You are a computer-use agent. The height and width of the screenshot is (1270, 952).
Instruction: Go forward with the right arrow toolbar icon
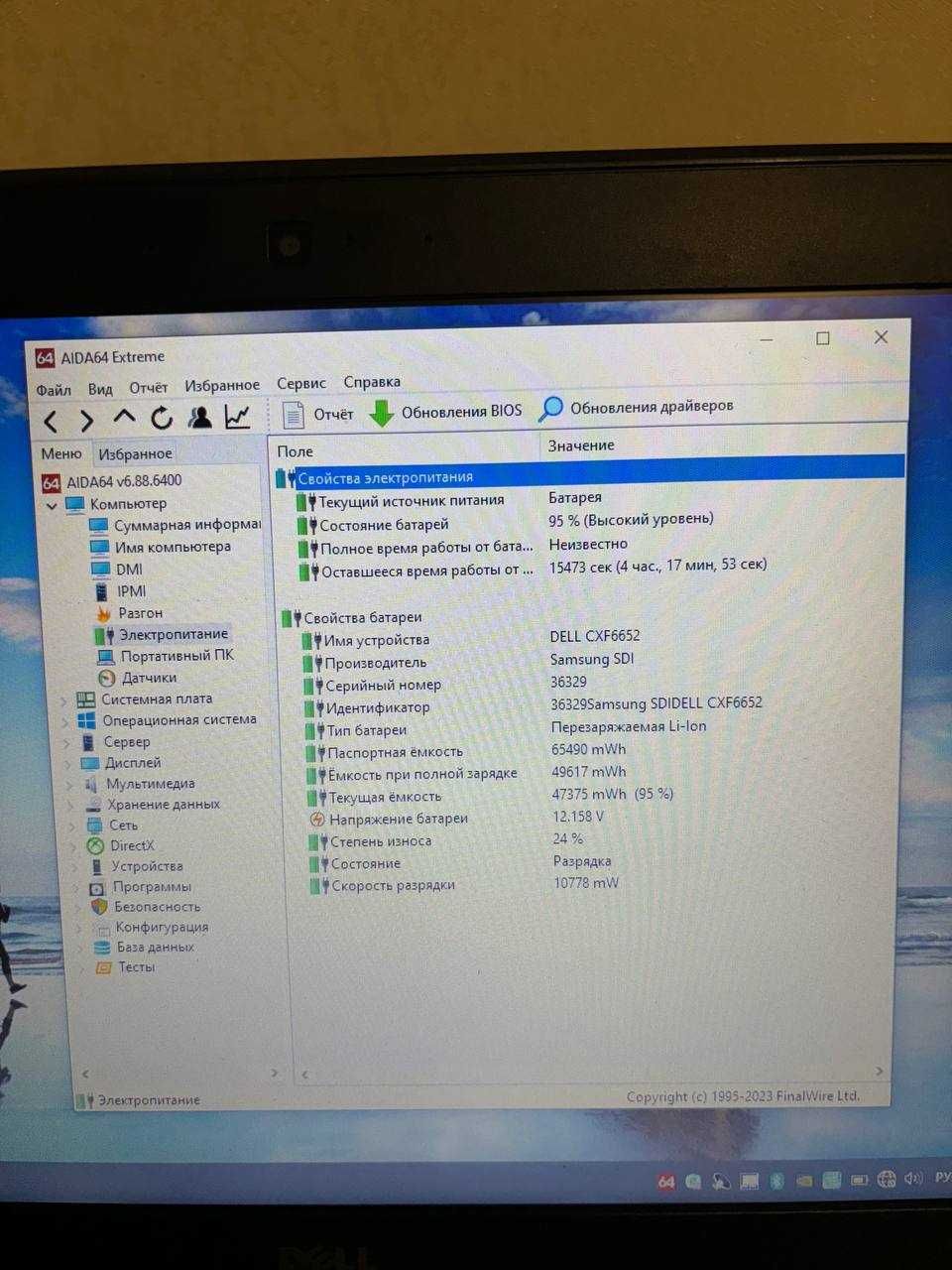pyautogui.click(x=86, y=421)
